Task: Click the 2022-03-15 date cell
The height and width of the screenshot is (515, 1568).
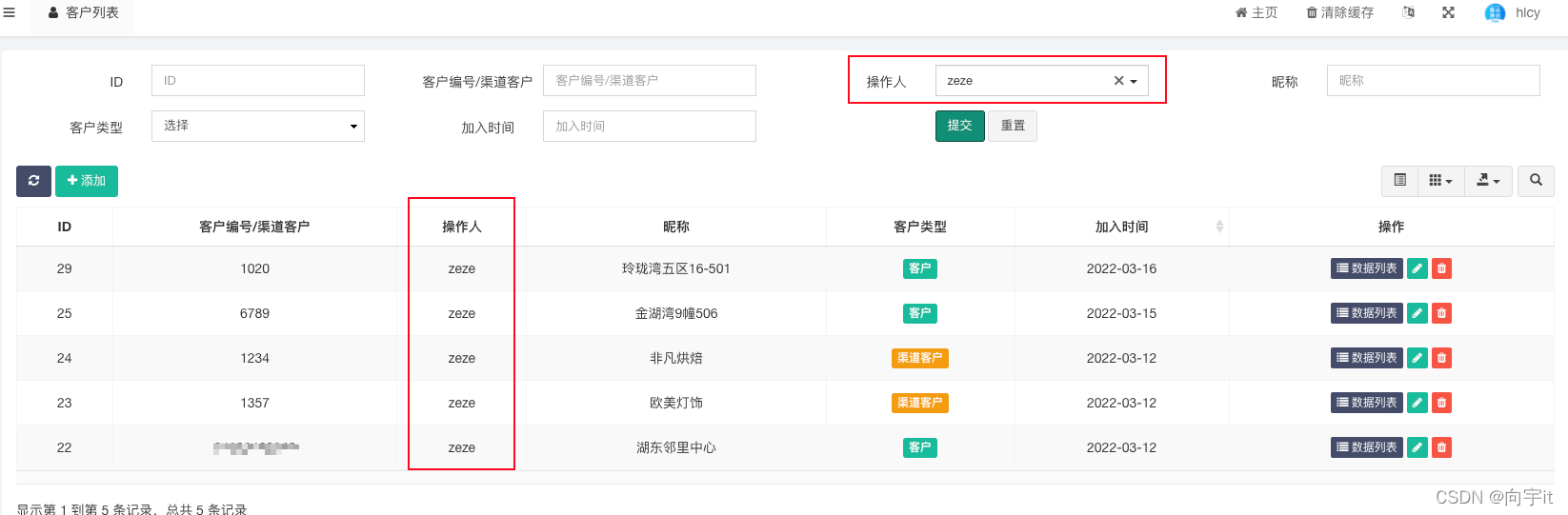Action: (1121, 313)
